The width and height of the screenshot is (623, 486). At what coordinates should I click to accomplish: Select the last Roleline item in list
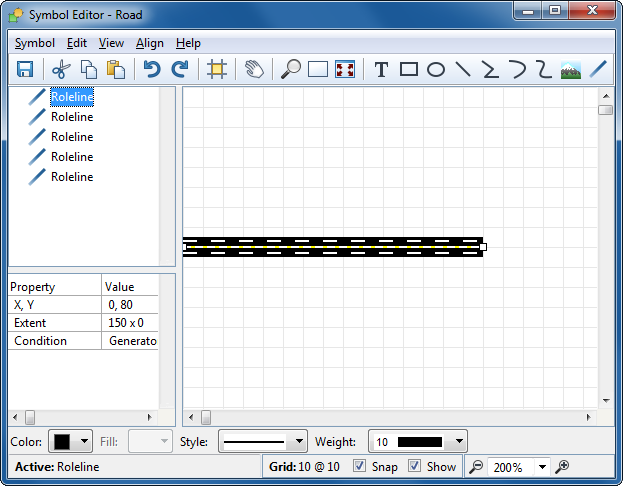(71, 177)
